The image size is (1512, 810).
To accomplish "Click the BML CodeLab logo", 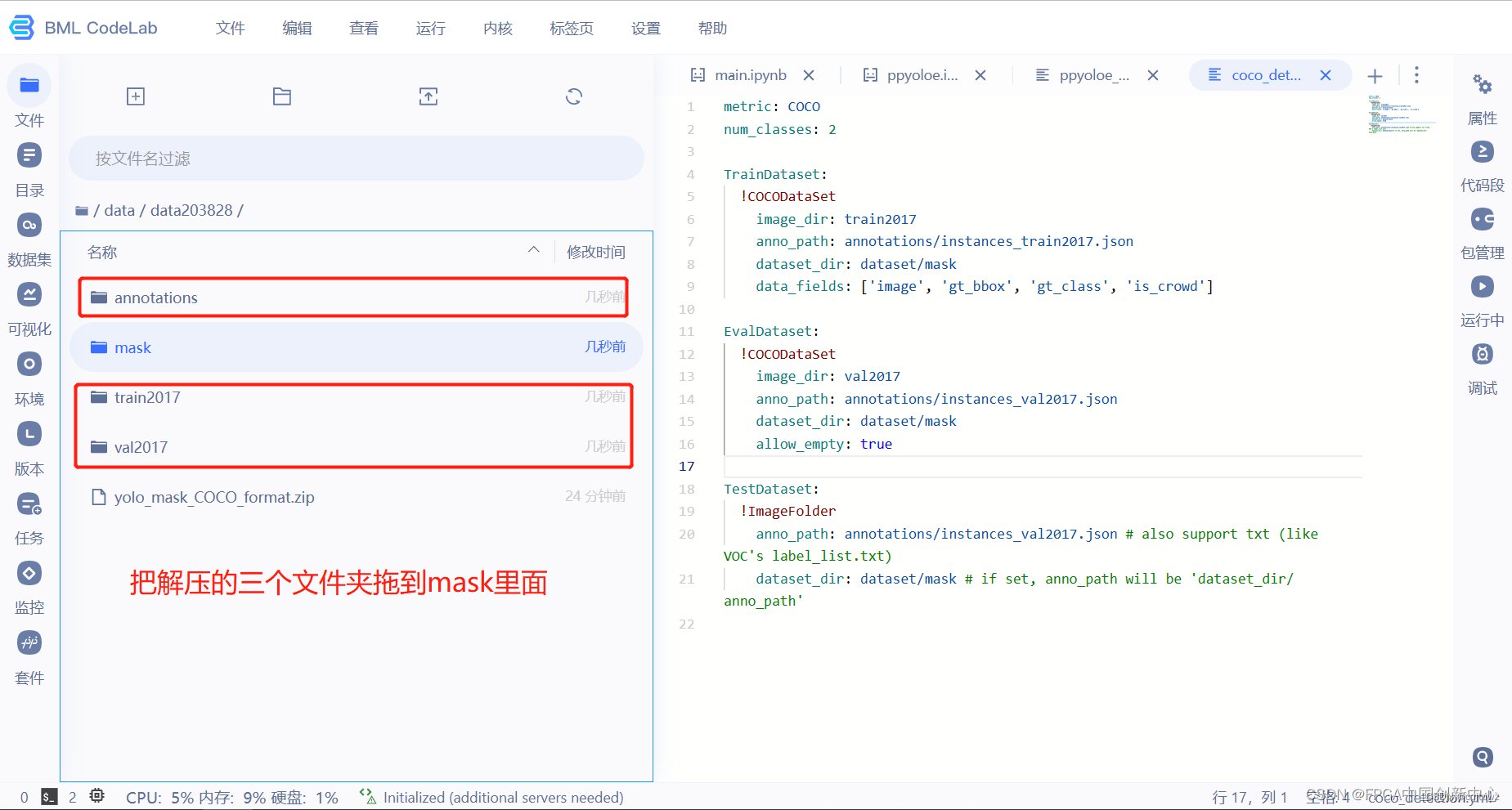I will tap(83, 28).
